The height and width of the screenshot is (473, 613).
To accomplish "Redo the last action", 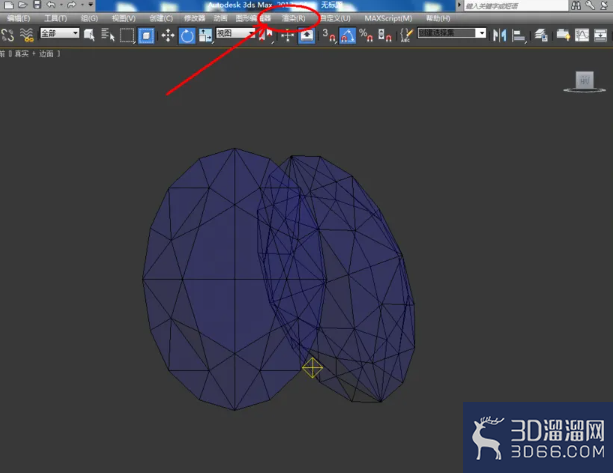I will click(x=71, y=5).
